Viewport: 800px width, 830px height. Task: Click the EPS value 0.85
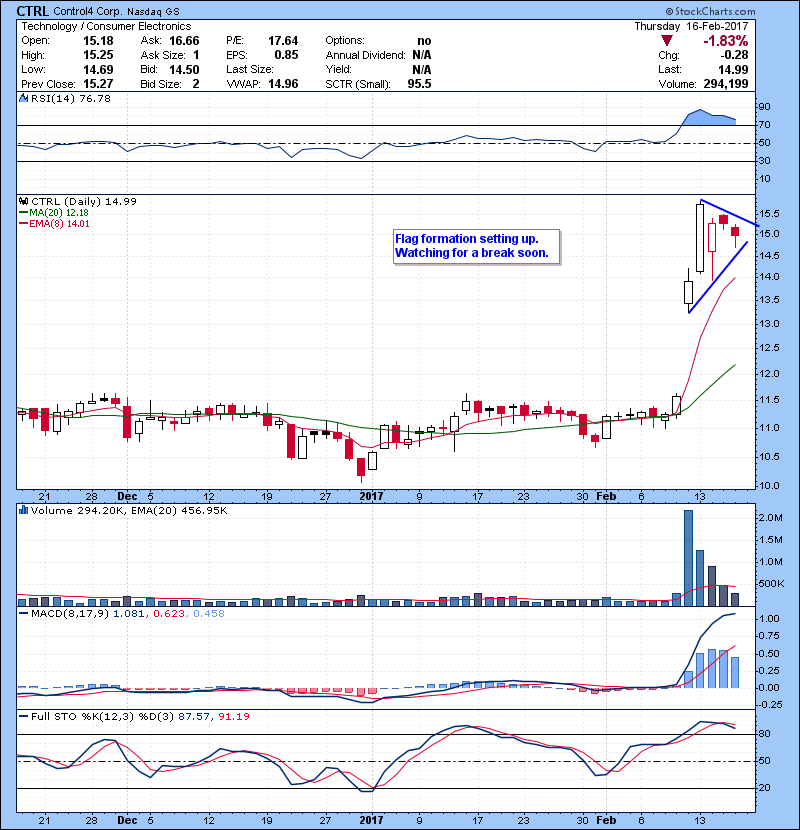click(286, 55)
